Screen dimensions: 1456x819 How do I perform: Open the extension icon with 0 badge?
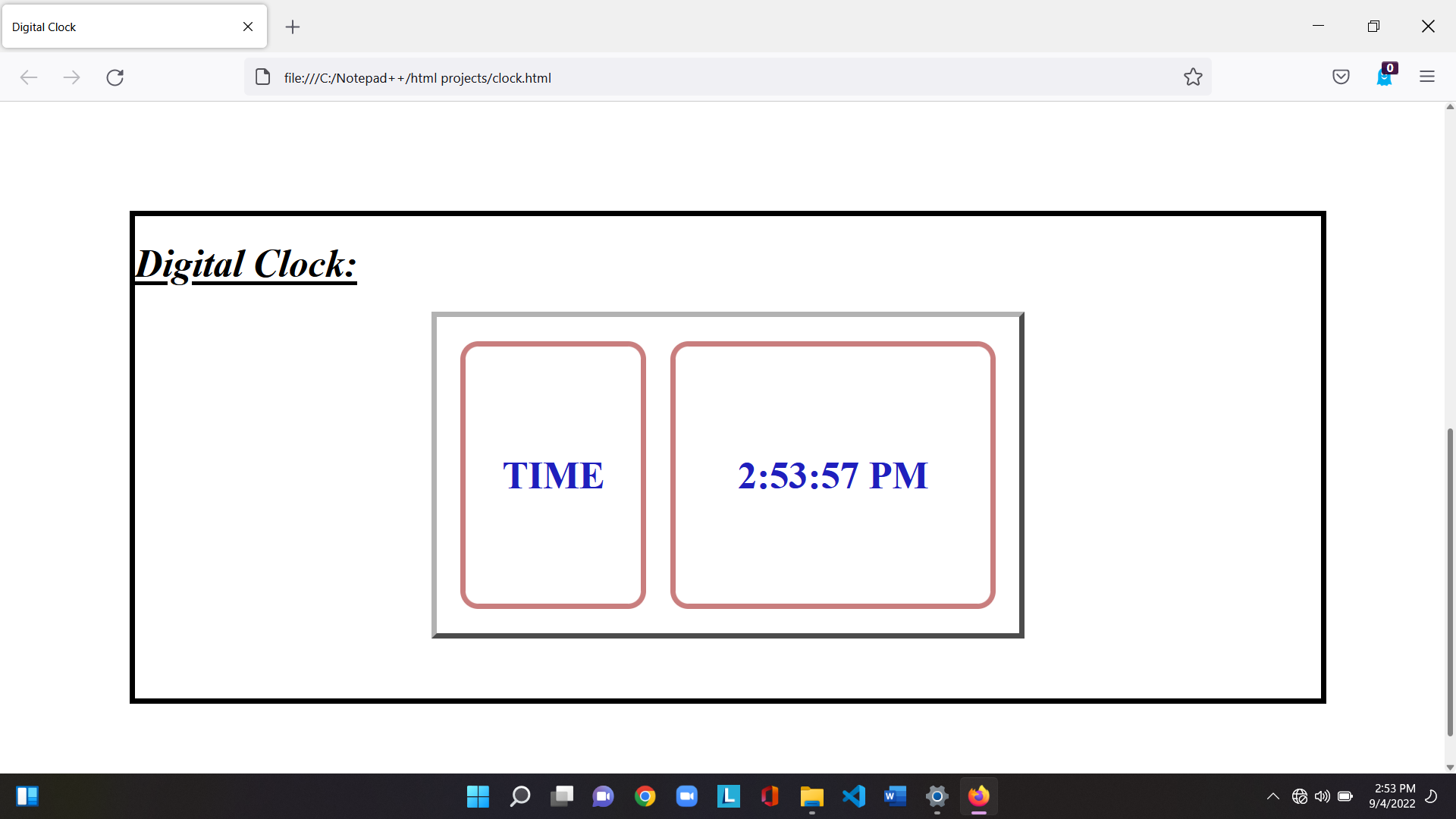point(1385,75)
